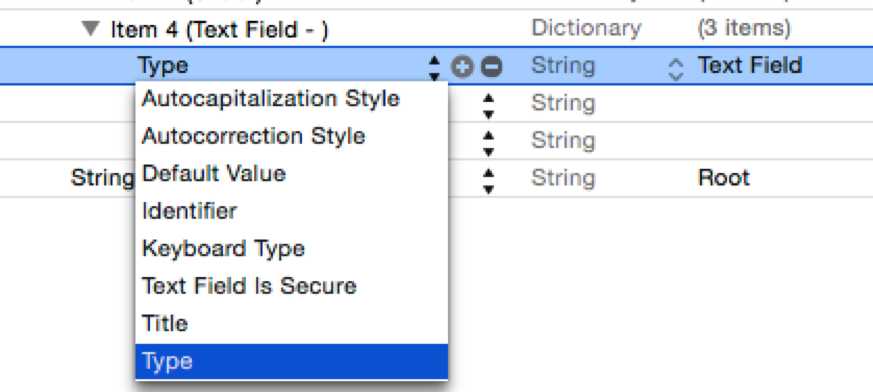This screenshot has height=392, width=873.
Task: Choose Title key from popup
Action: click(164, 323)
